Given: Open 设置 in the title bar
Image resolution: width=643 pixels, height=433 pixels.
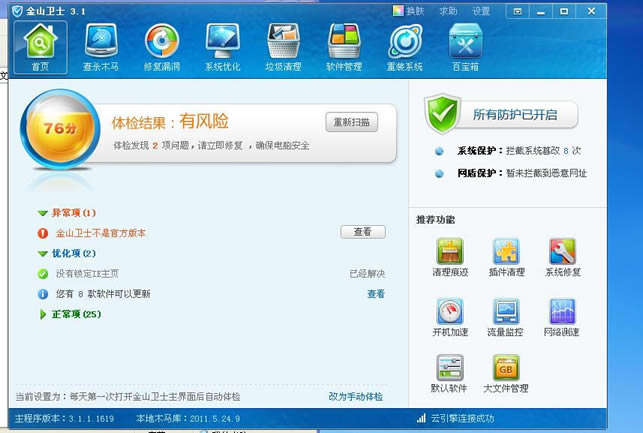Looking at the screenshot, I should pyautogui.click(x=481, y=11).
